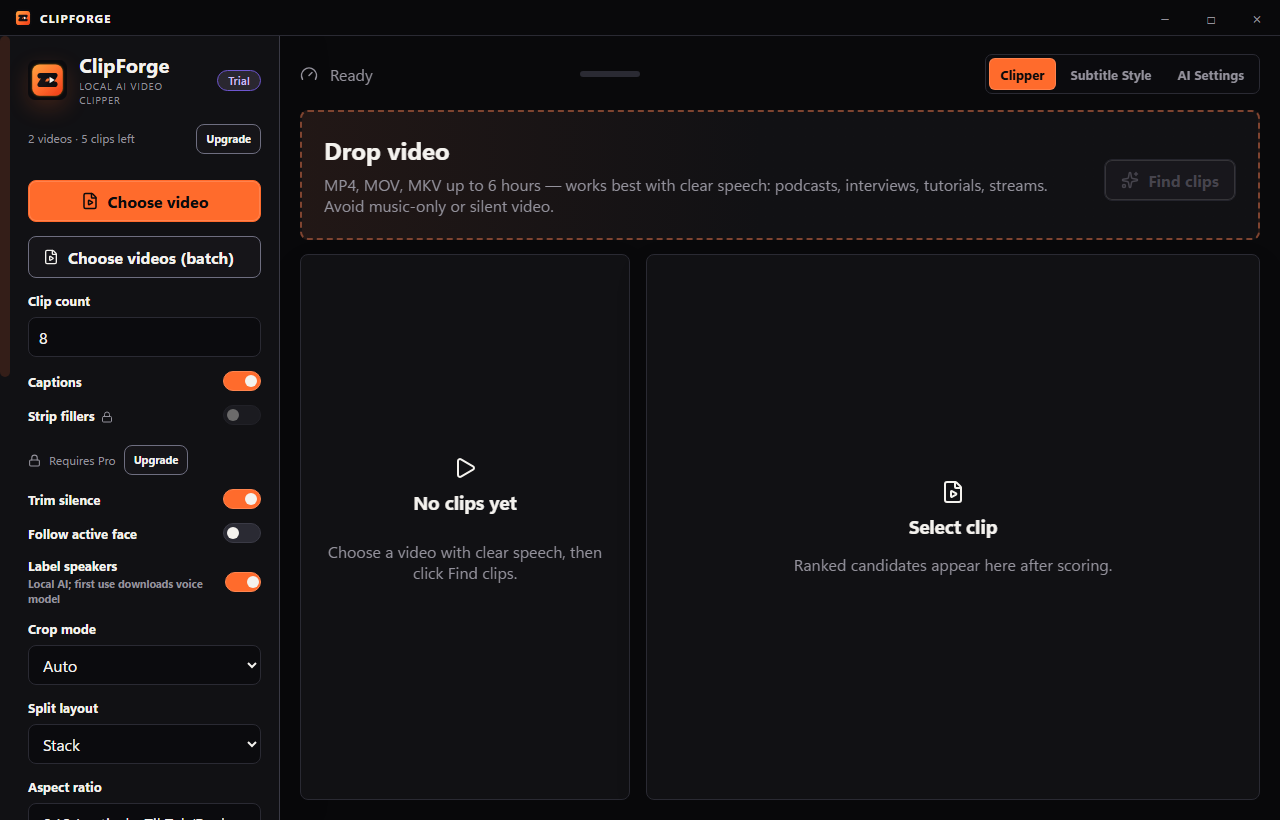The height and width of the screenshot is (820, 1280).
Task: Click the play icon above No clips yet
Action: tap(465, 468)
